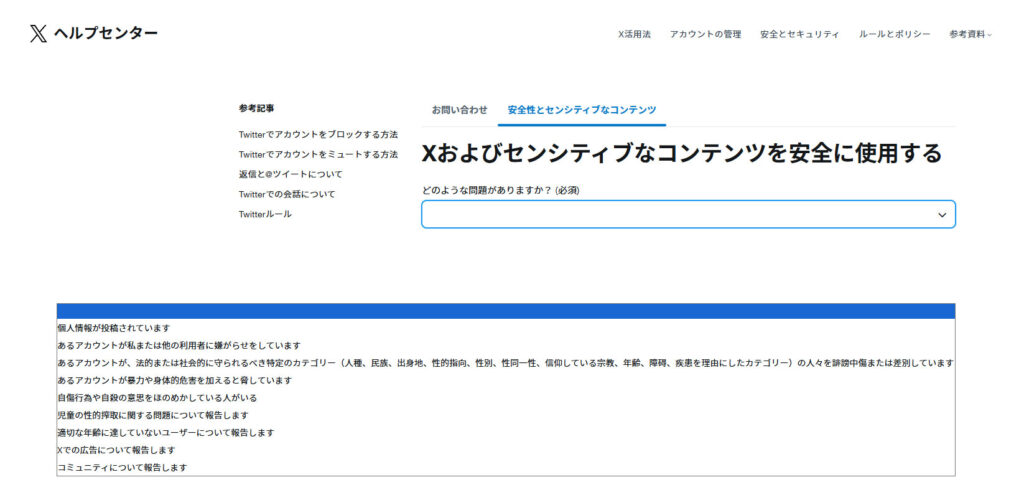Screen dimensions: 1024x500
Task: Open the Twitterルール link
Action: 265,214
